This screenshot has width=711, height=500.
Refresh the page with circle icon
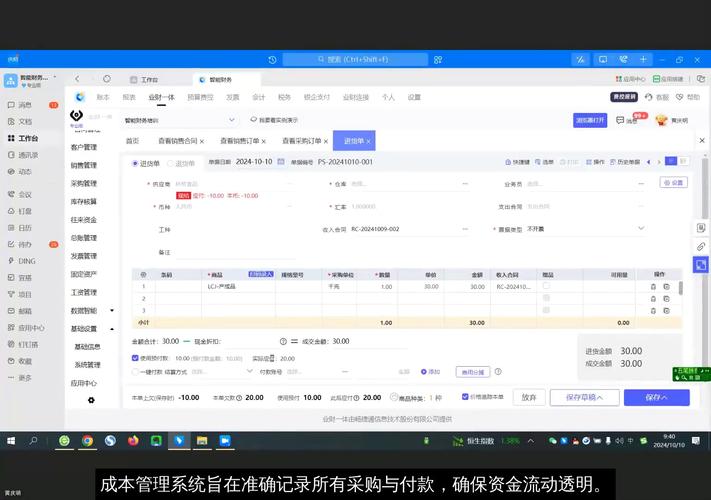[x=107, y=79]
